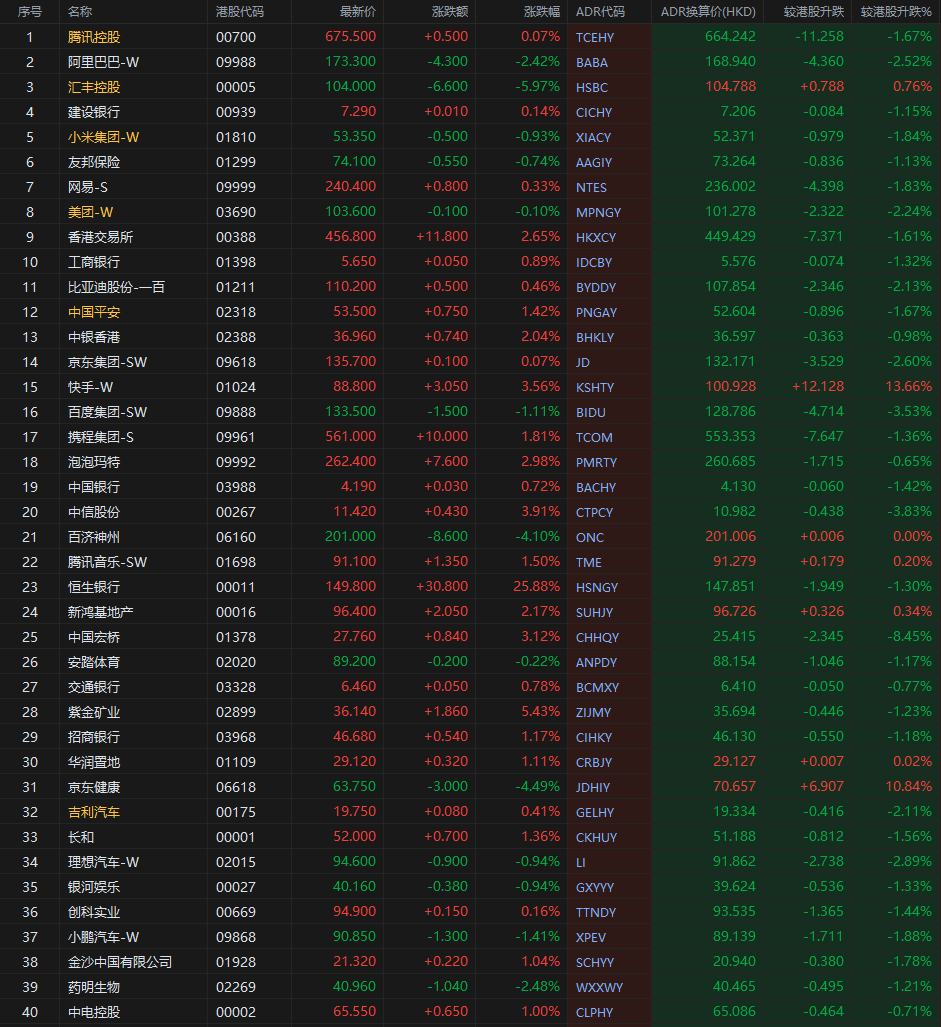Select stock name 中电控股
This screenshot has width=941, height=1027.
coord(94,1012)
